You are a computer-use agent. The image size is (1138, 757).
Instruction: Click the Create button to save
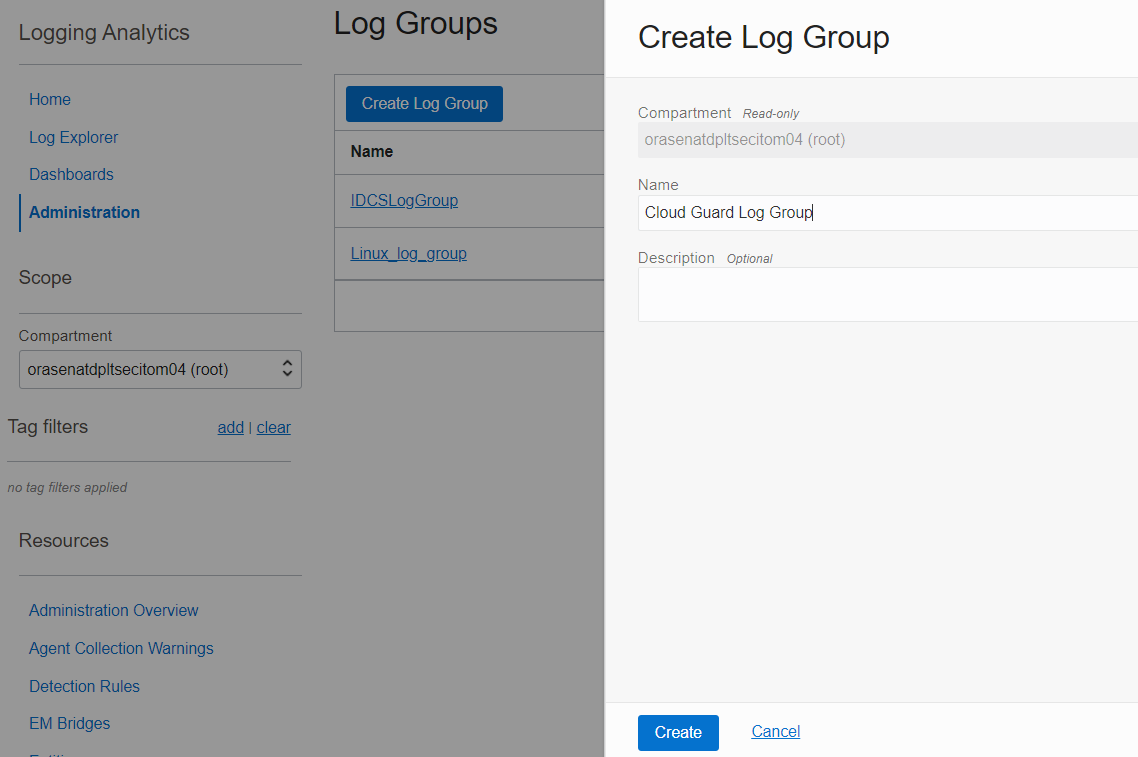click(678, 732)
